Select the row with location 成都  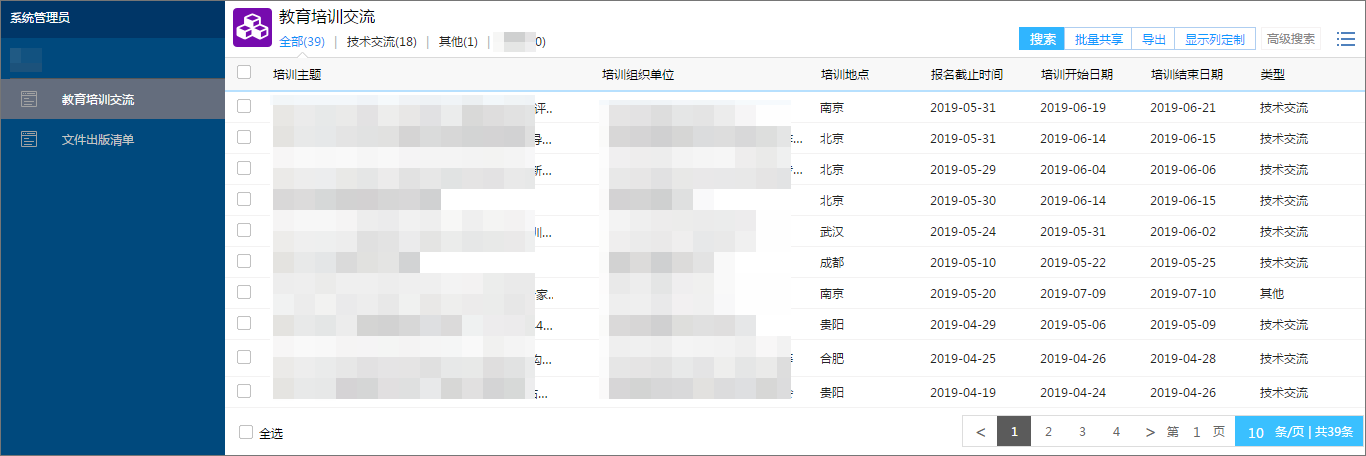pyautogui.click(x=244, y=261)
